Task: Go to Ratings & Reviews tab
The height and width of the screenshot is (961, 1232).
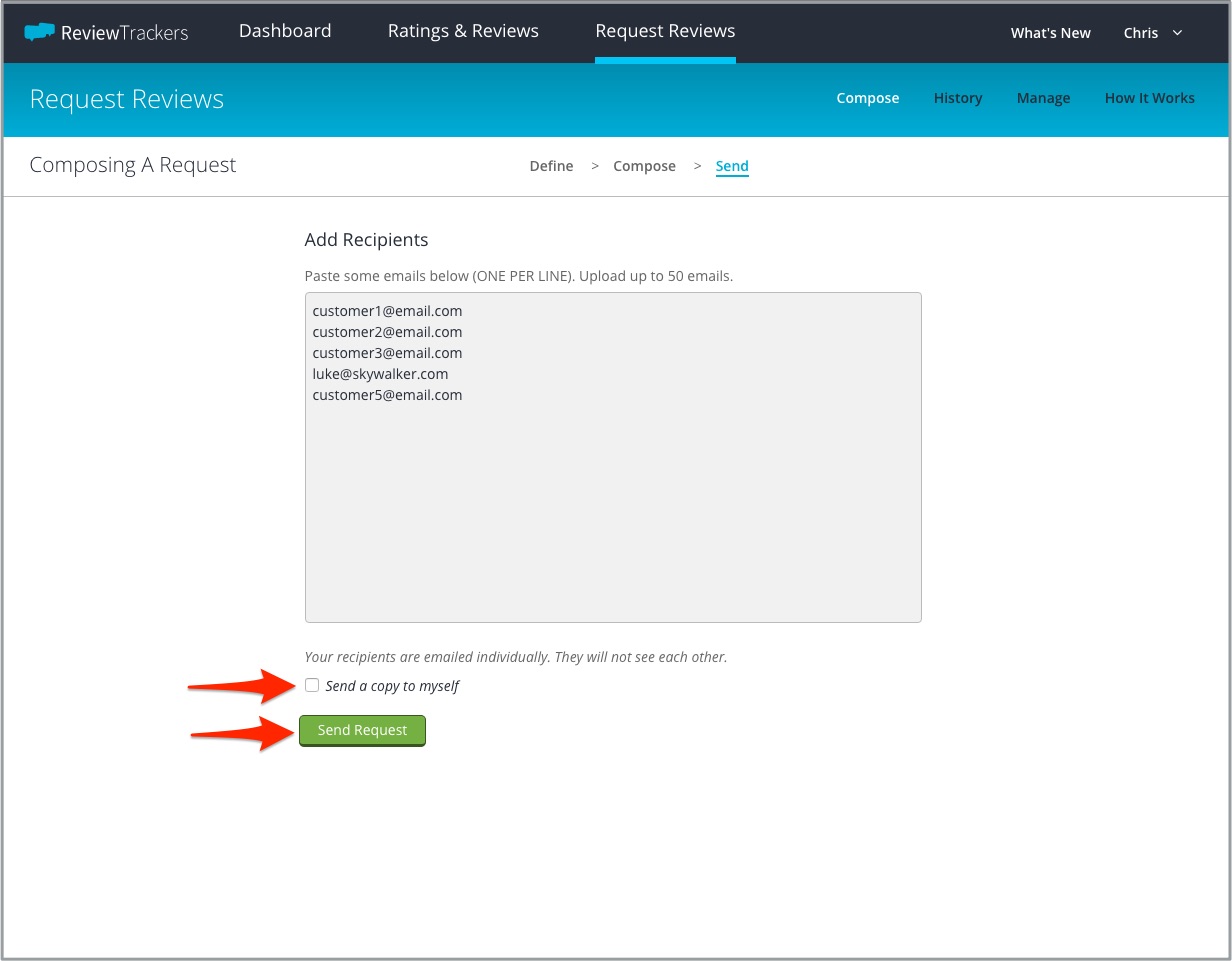Action: (x=463, y=31)
